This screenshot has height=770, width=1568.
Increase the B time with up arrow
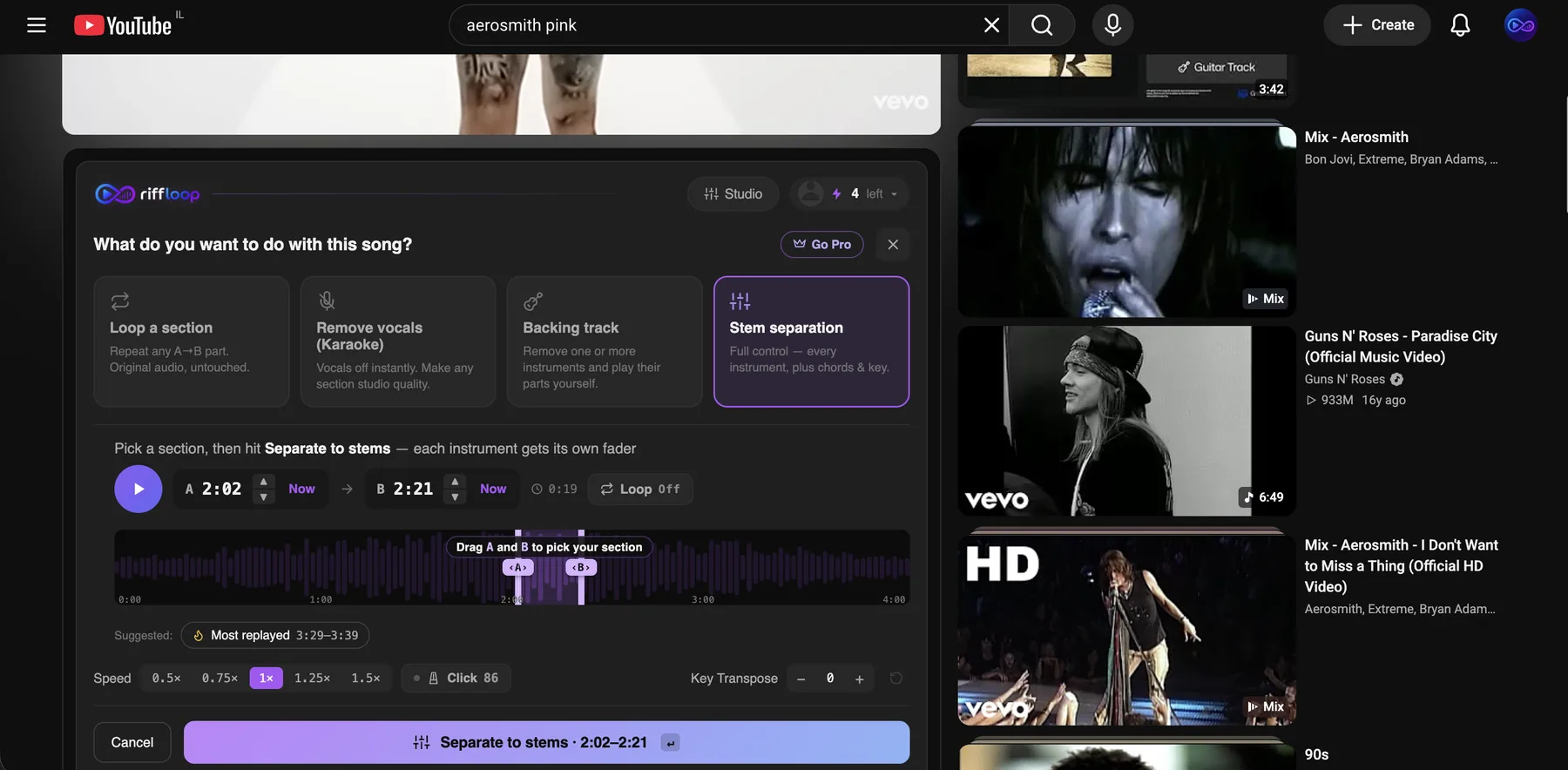coord(455,481)
